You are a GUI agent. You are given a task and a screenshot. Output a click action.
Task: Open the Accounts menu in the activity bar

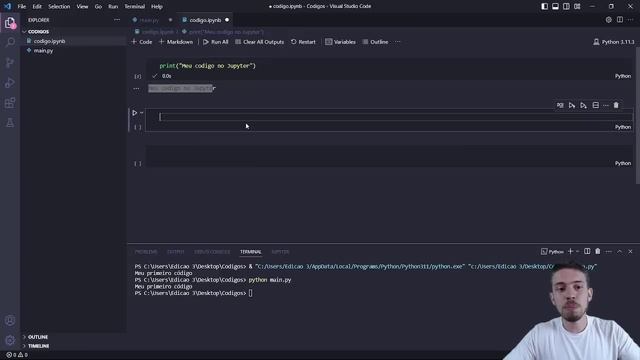tap(10, 320)
